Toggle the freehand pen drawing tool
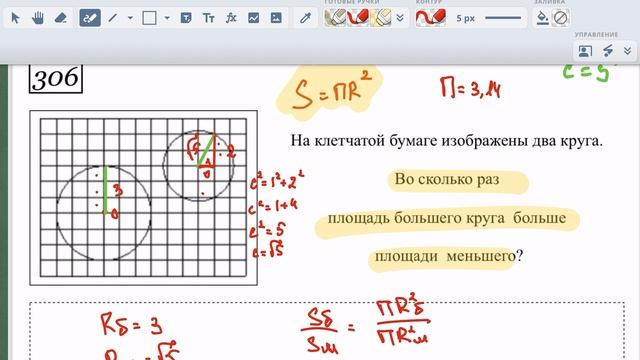The height and width of the screenshot is (360, 640). (x=90, y=18)
